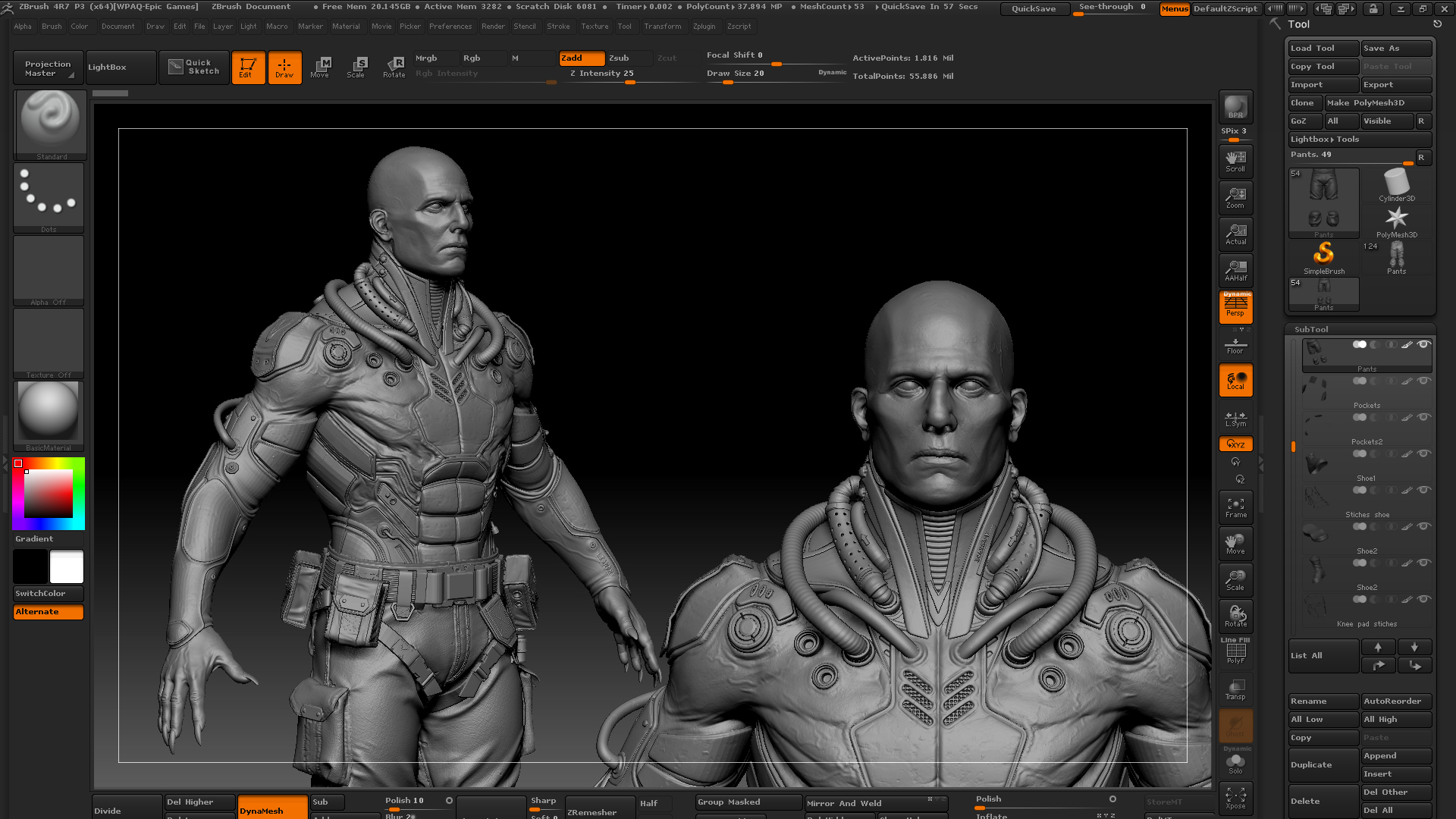Open the Stroke menu
Viewport: 1456px width, 819px height.
pos(558,27)
